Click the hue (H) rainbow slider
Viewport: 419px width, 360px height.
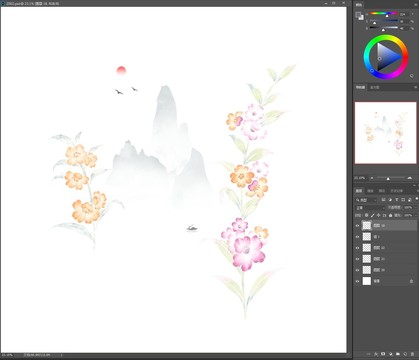[384, 13]
